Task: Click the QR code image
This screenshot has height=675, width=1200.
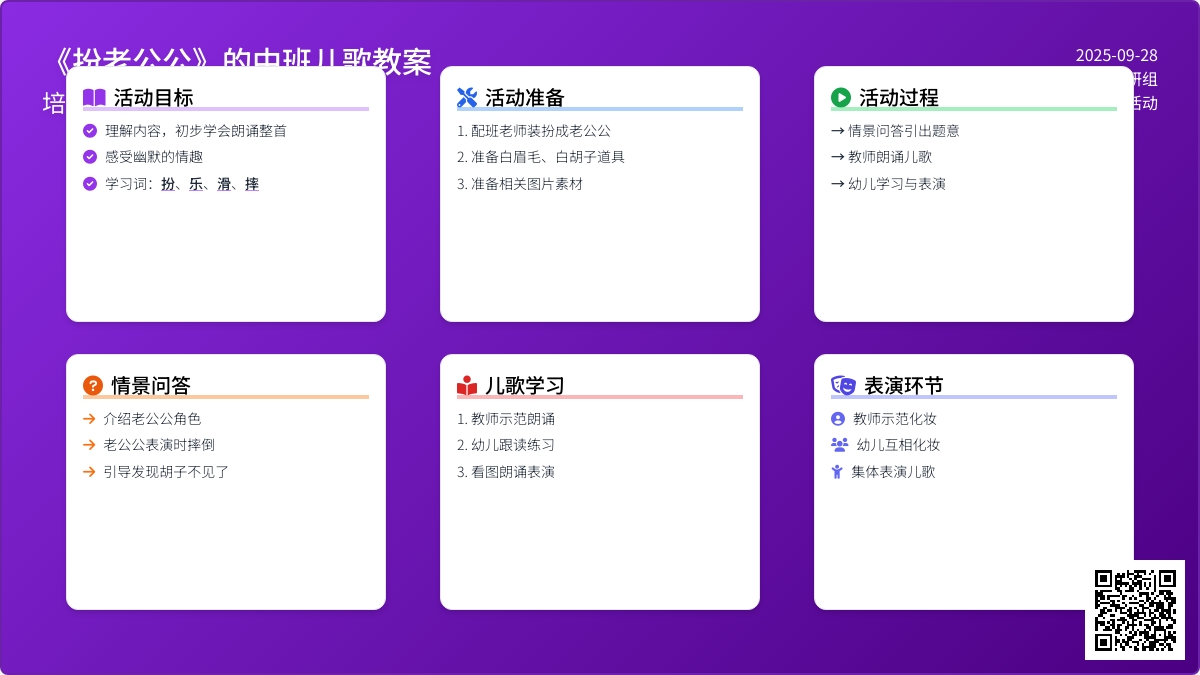Action: coord(1135,610)
